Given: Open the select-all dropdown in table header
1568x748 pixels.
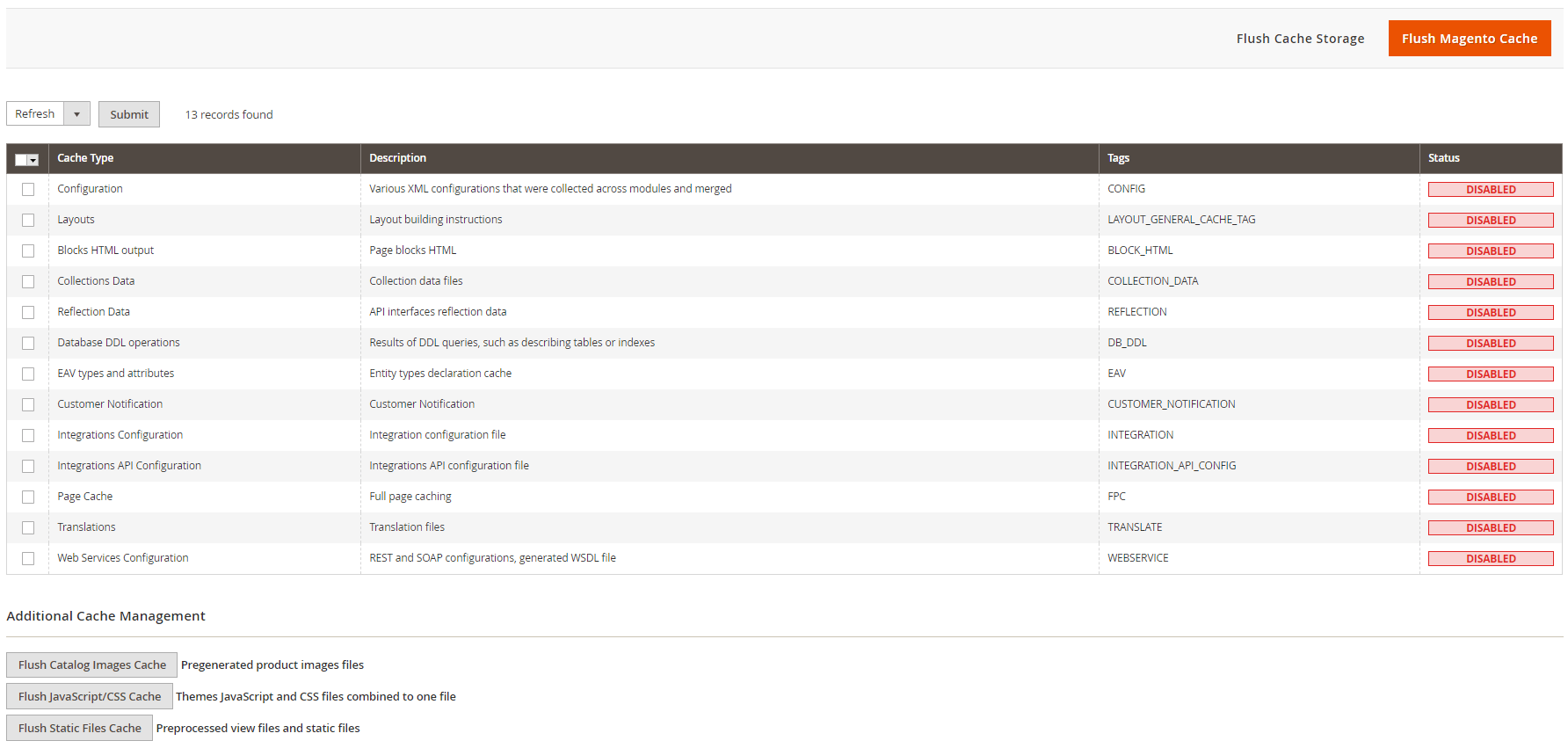Looking at the screenshot, I should [x=33, y=160].
